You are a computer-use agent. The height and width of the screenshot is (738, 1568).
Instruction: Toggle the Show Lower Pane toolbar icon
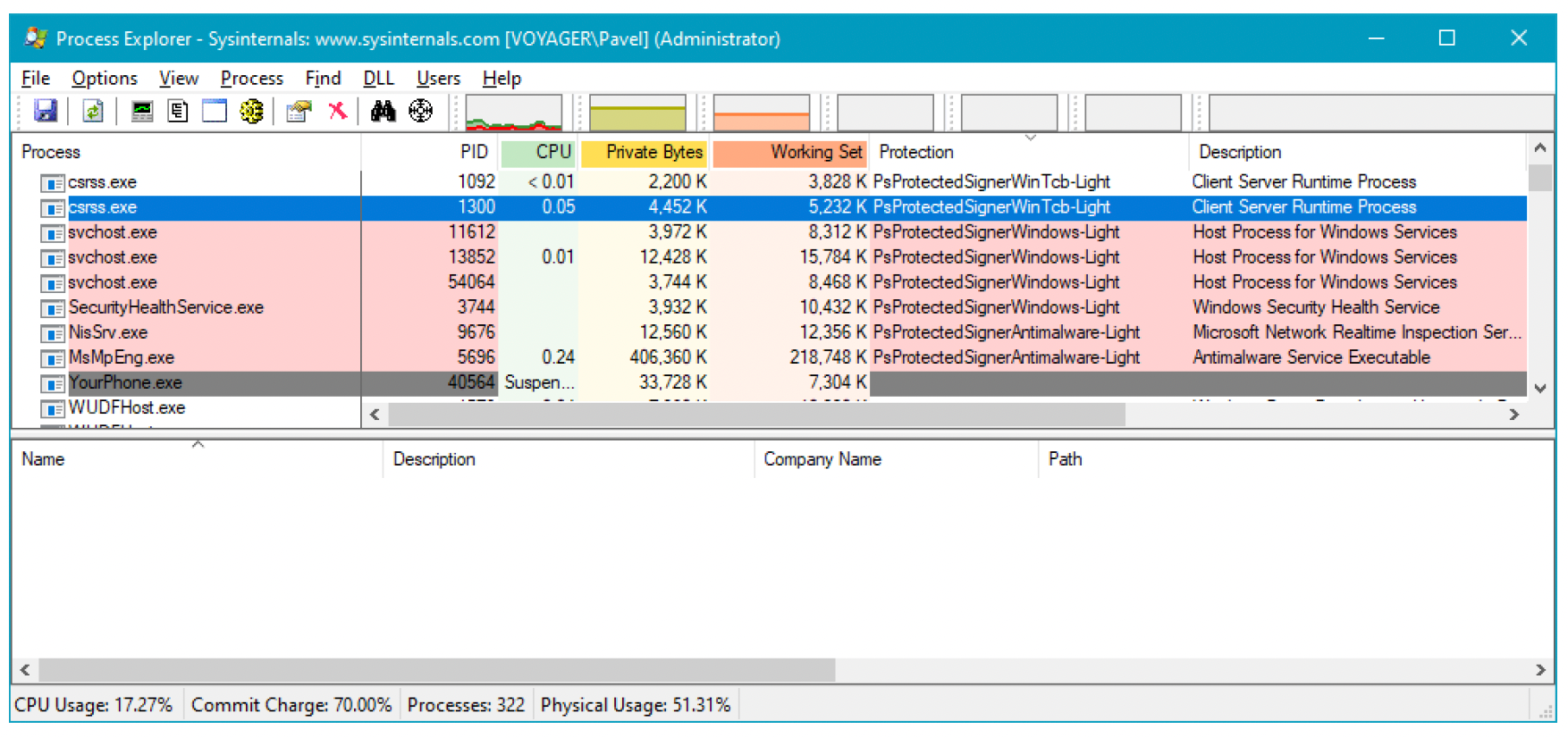(x=215, y=111)
